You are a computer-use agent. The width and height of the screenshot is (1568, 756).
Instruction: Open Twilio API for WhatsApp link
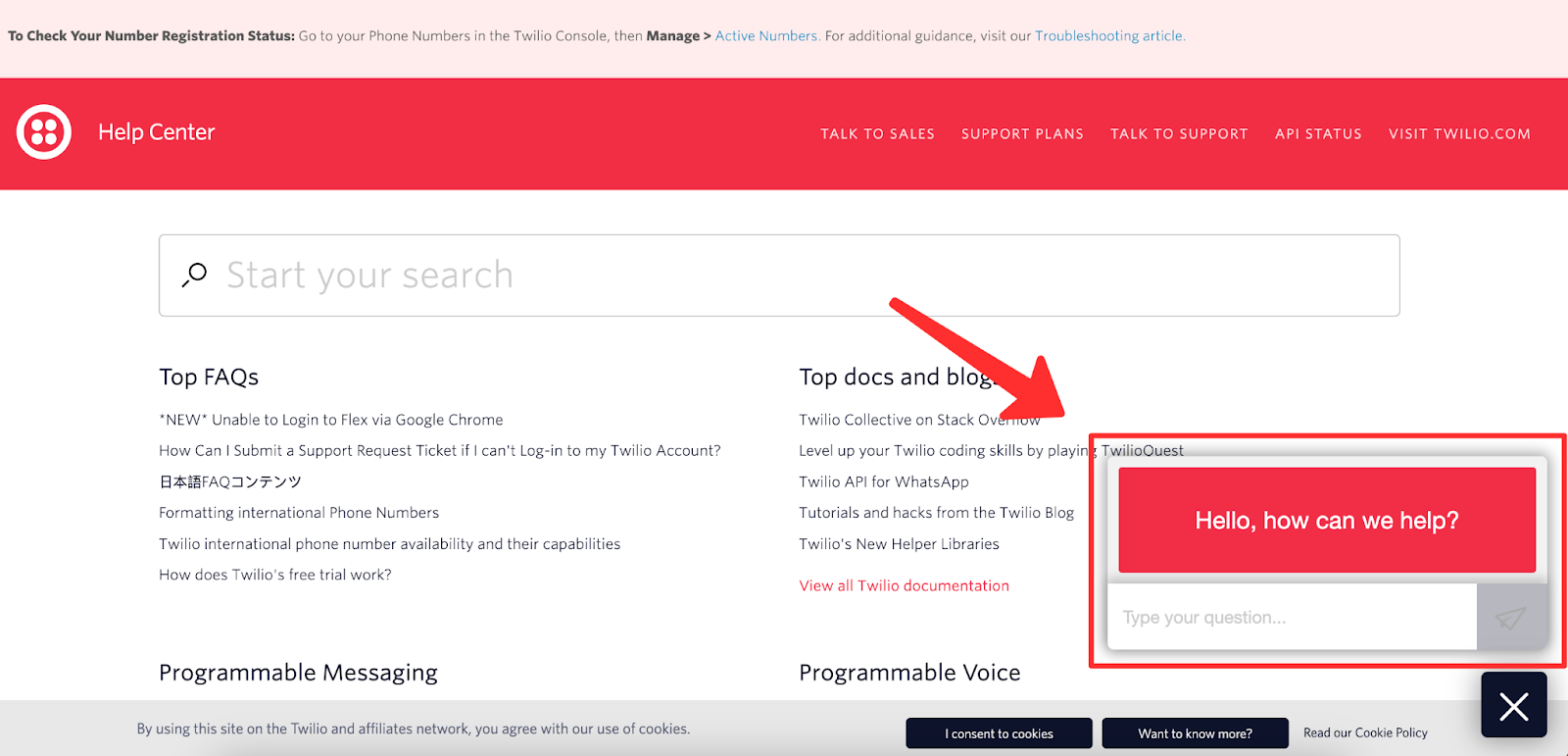884,482
